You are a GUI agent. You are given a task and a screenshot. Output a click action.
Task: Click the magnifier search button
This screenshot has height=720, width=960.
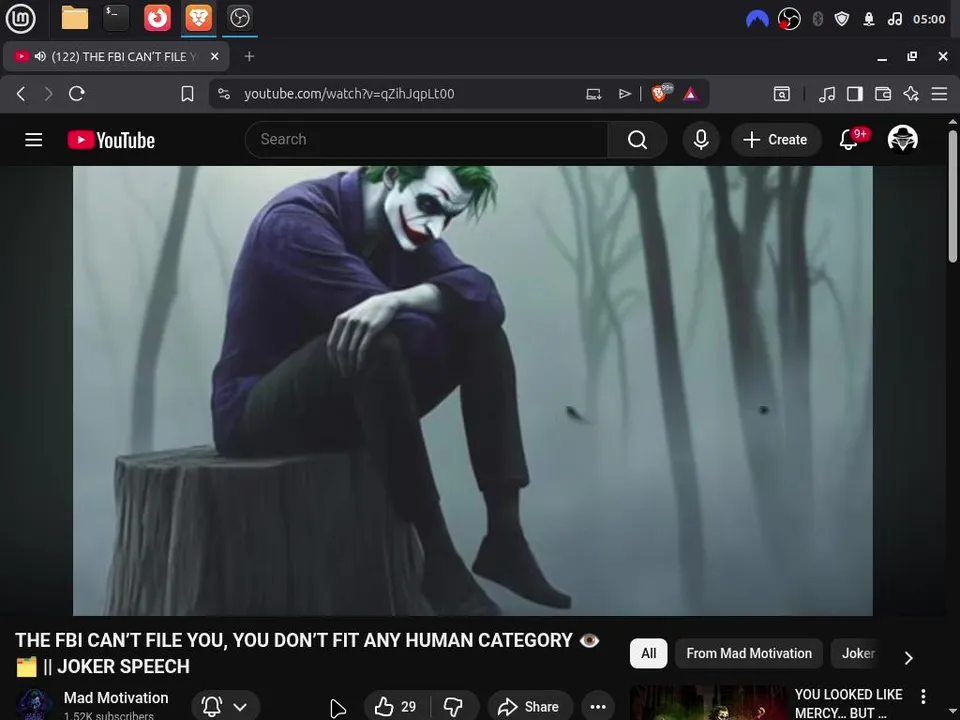(x=637, y=140)
